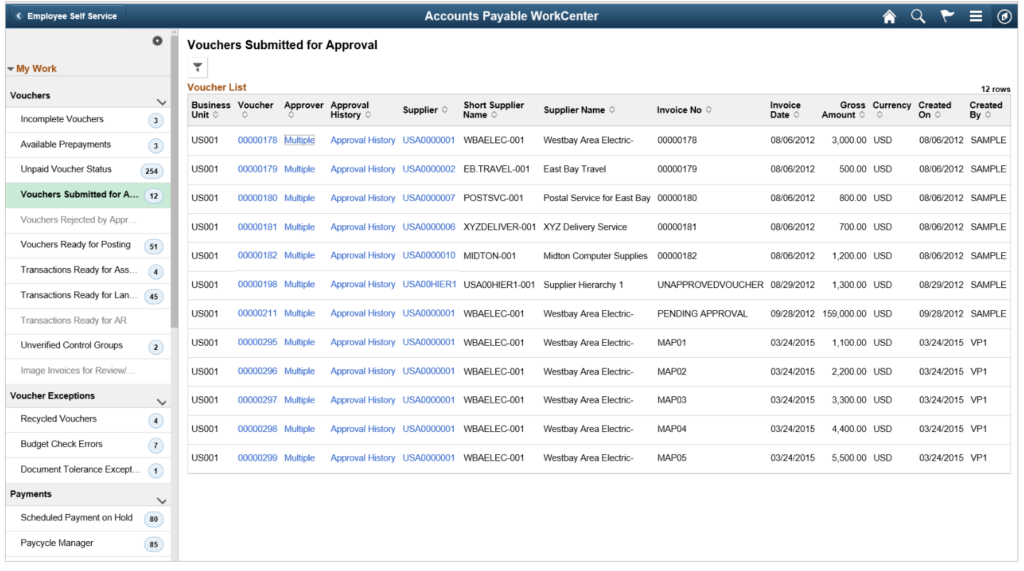Open voucher 00000178 link
Viewport: 1024px width, 571px height.
(x=257, y=140)
